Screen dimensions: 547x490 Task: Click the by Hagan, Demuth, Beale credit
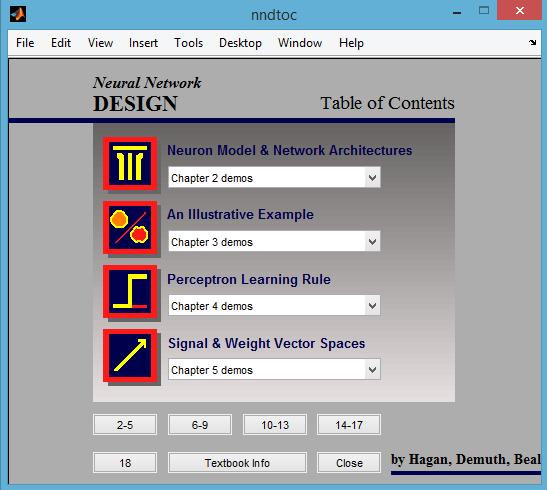(466, 459)
